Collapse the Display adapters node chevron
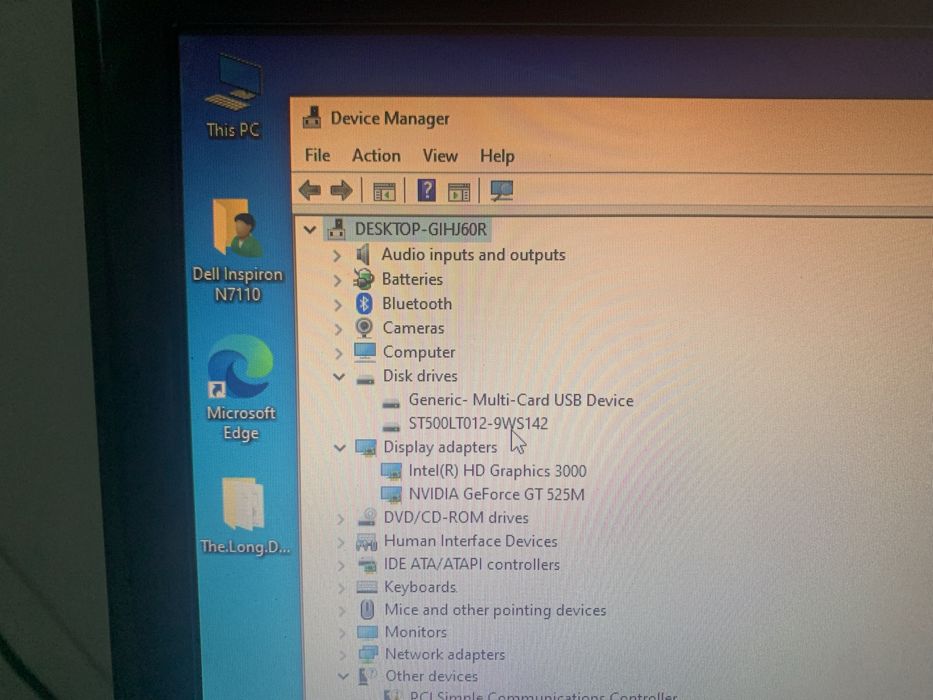 340,448
